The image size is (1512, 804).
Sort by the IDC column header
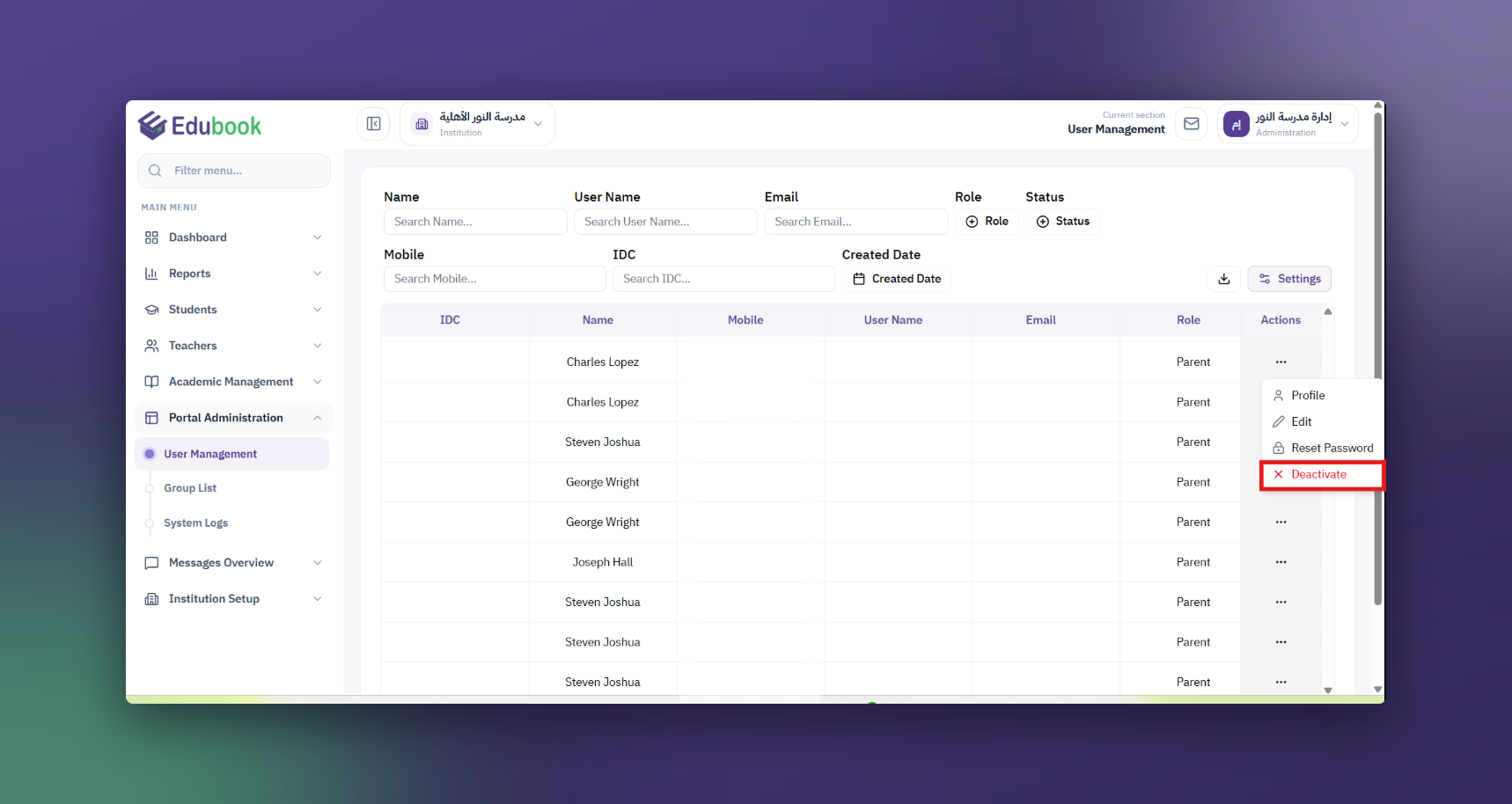click(x=450, y=320)
